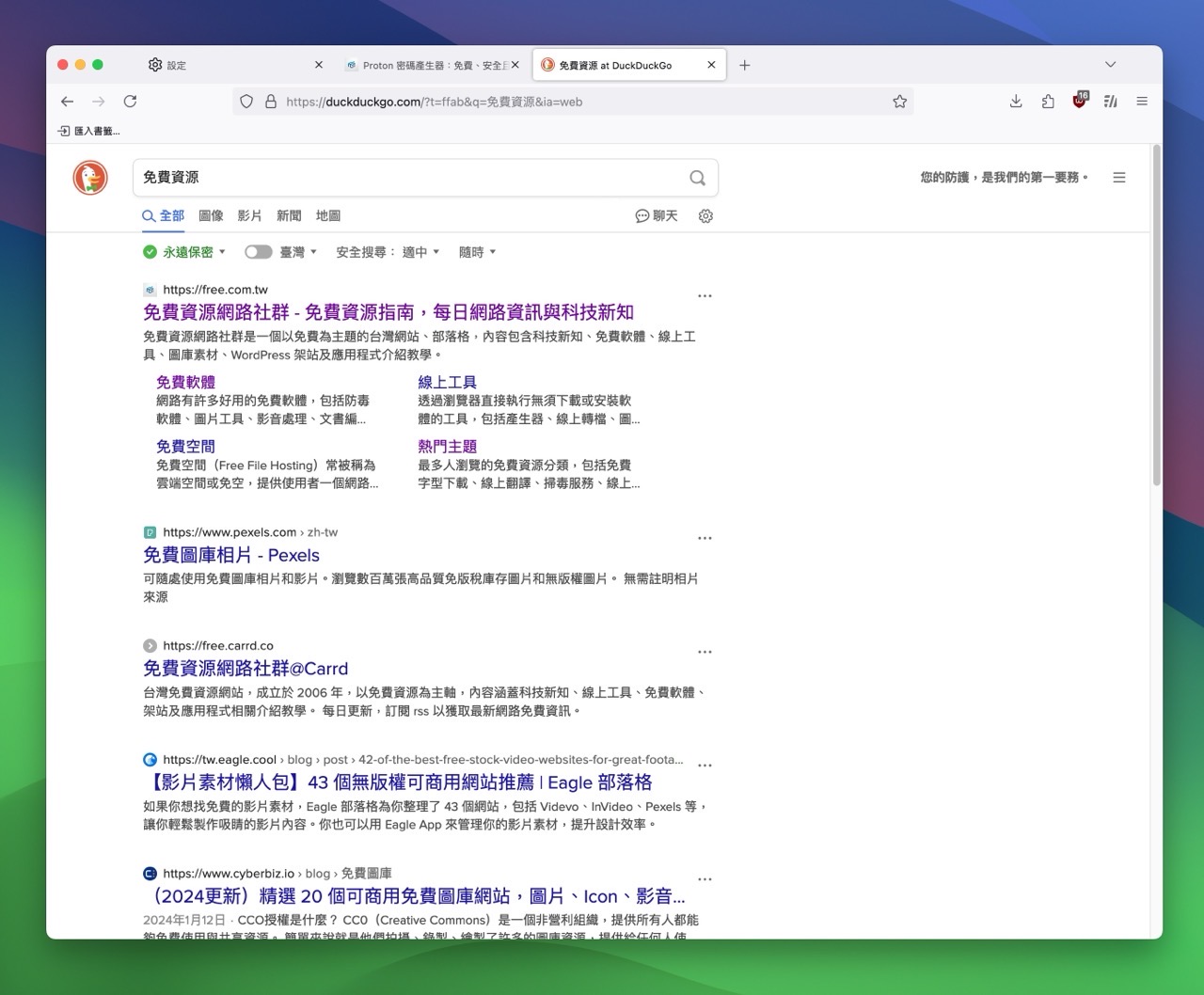Open more options for free.carrd.co result
The height and width of the screenshot is (995, 1204).
tap(705, 653)
